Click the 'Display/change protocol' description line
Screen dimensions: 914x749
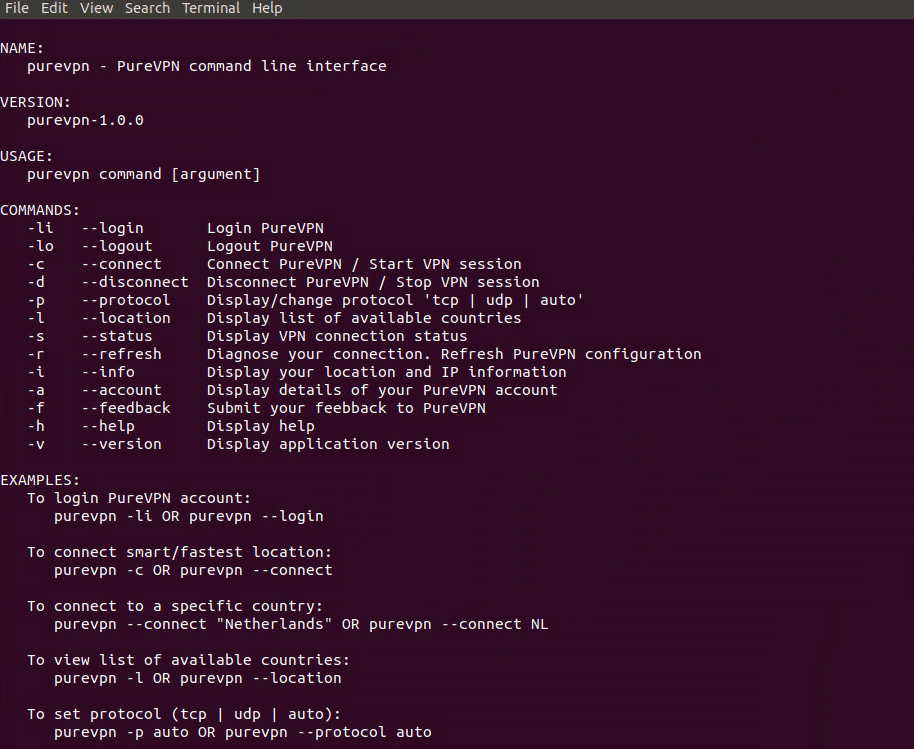(x=395, y=300)
